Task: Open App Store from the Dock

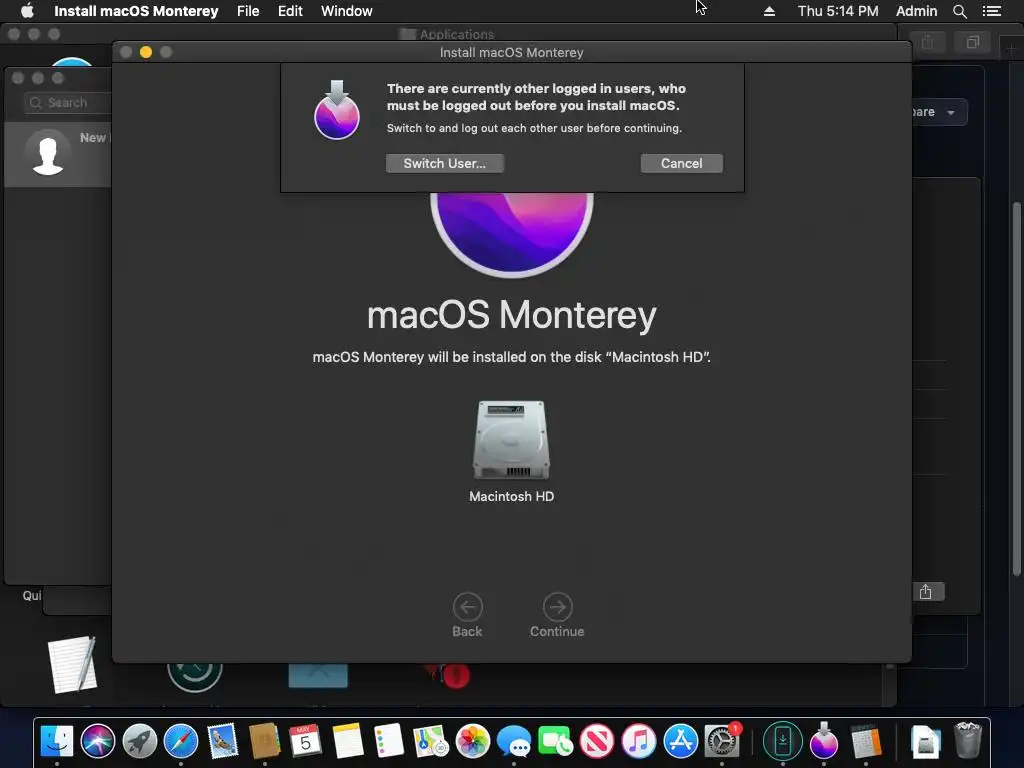Action: [680, 741]
